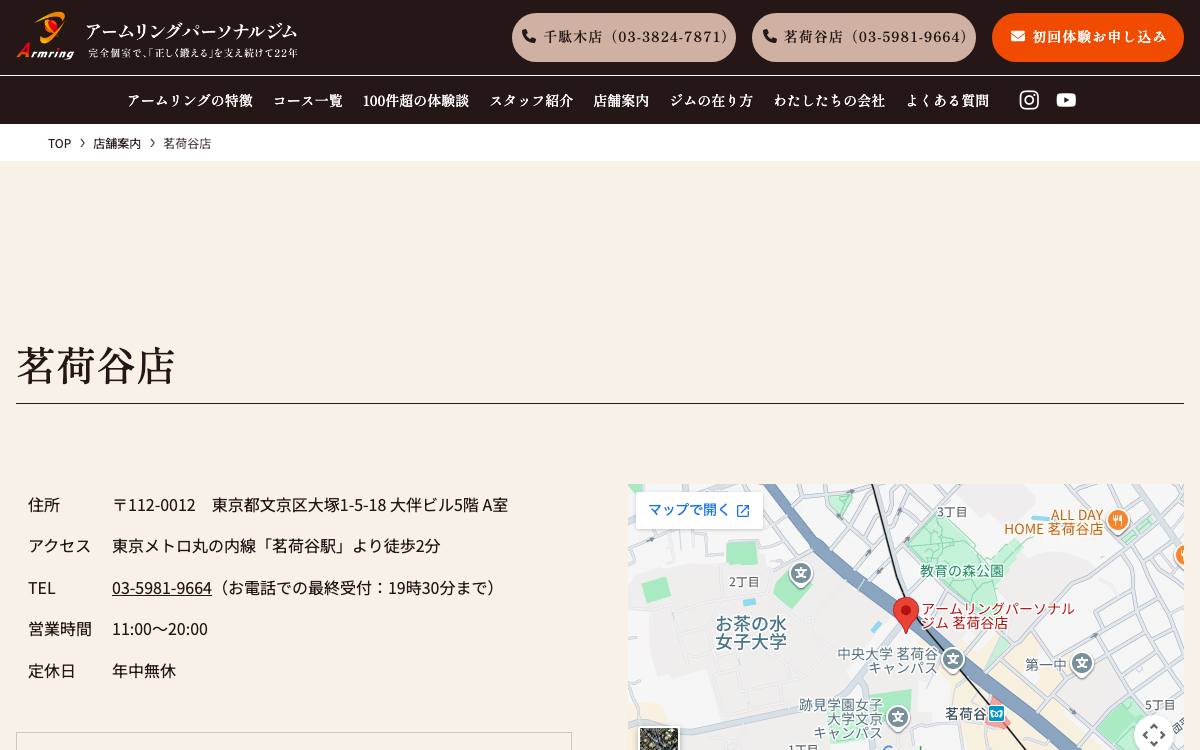Open コース一覧 menu item

tap(308, 100)
